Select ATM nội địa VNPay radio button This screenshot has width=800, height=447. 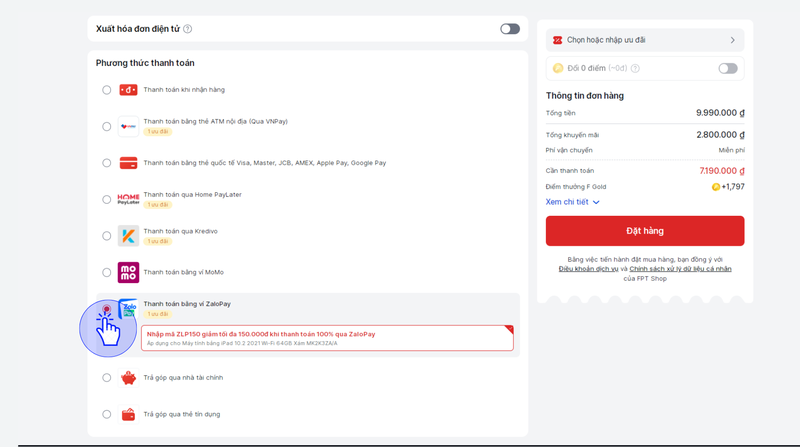coord(106,126)
